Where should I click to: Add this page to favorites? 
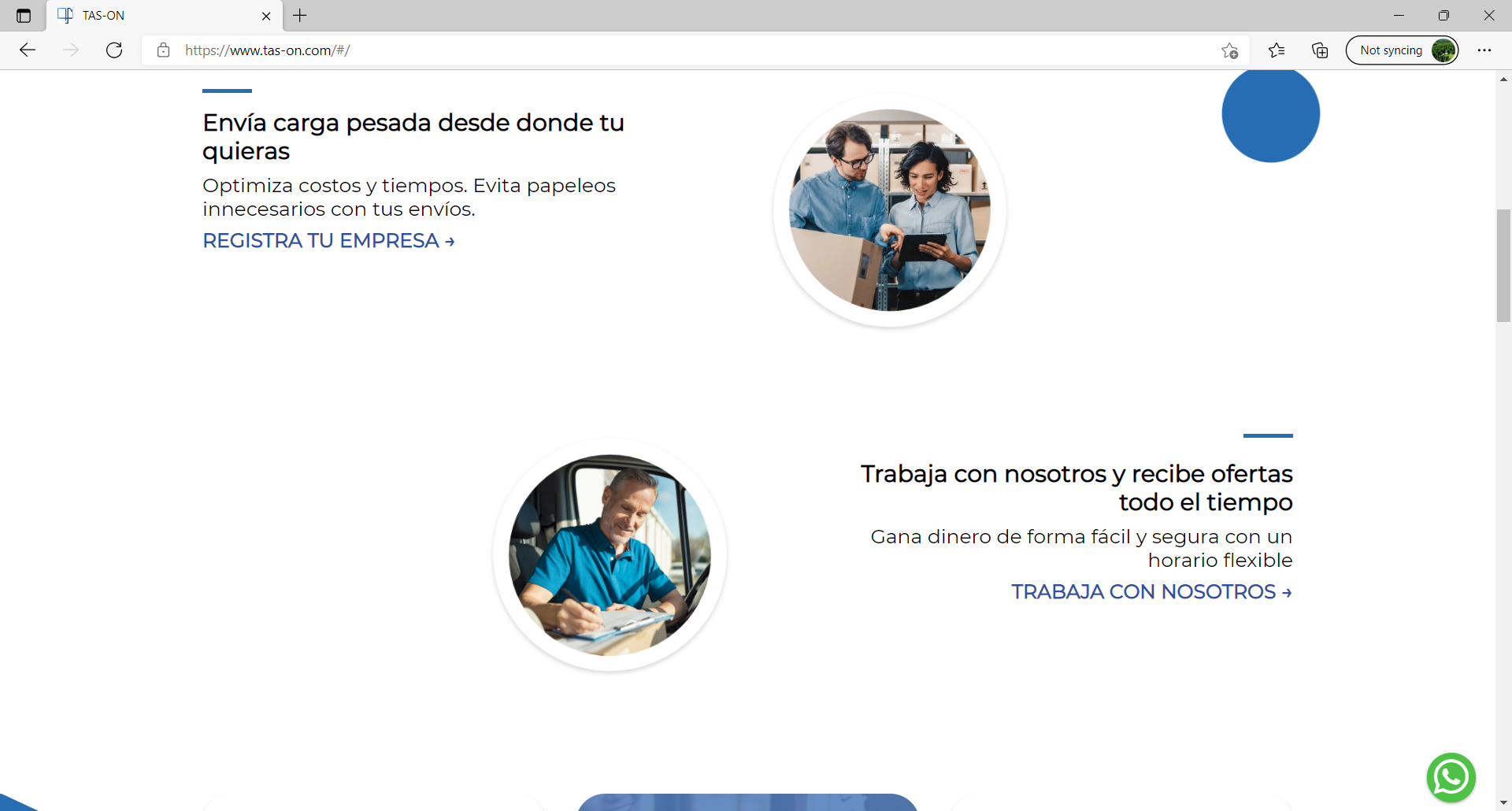pyautogui.click(x=1229, y=50)
